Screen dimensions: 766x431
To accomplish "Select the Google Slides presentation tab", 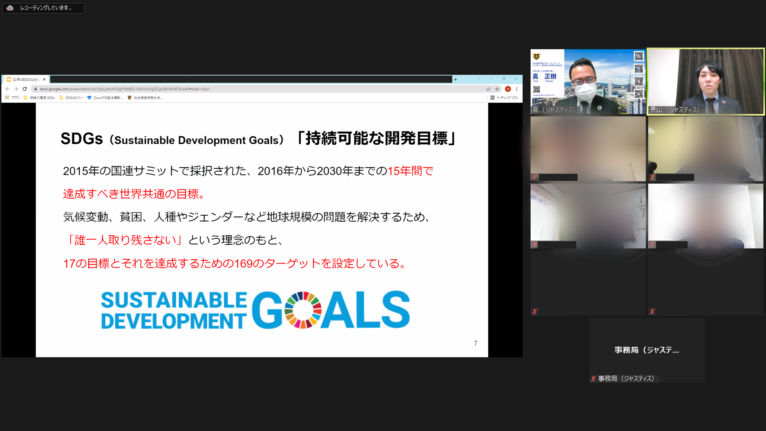I will pyautogui.click(x=25, y=79).
